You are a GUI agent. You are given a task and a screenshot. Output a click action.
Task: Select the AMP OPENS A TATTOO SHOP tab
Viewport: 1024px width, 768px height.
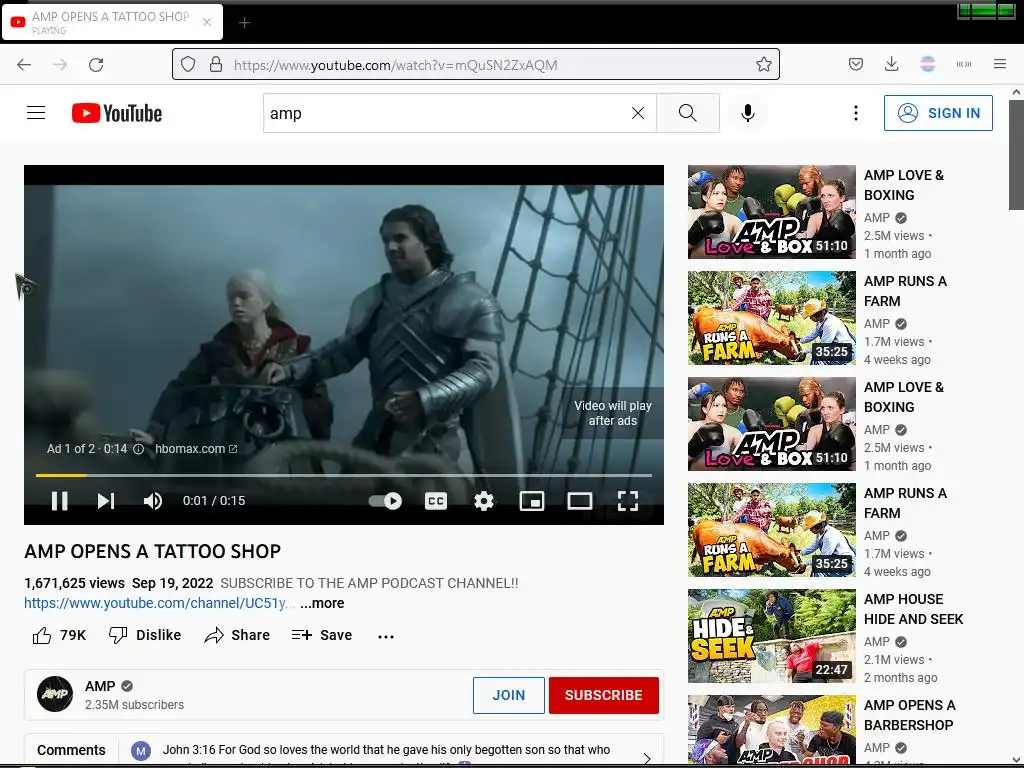coord(112,22)
